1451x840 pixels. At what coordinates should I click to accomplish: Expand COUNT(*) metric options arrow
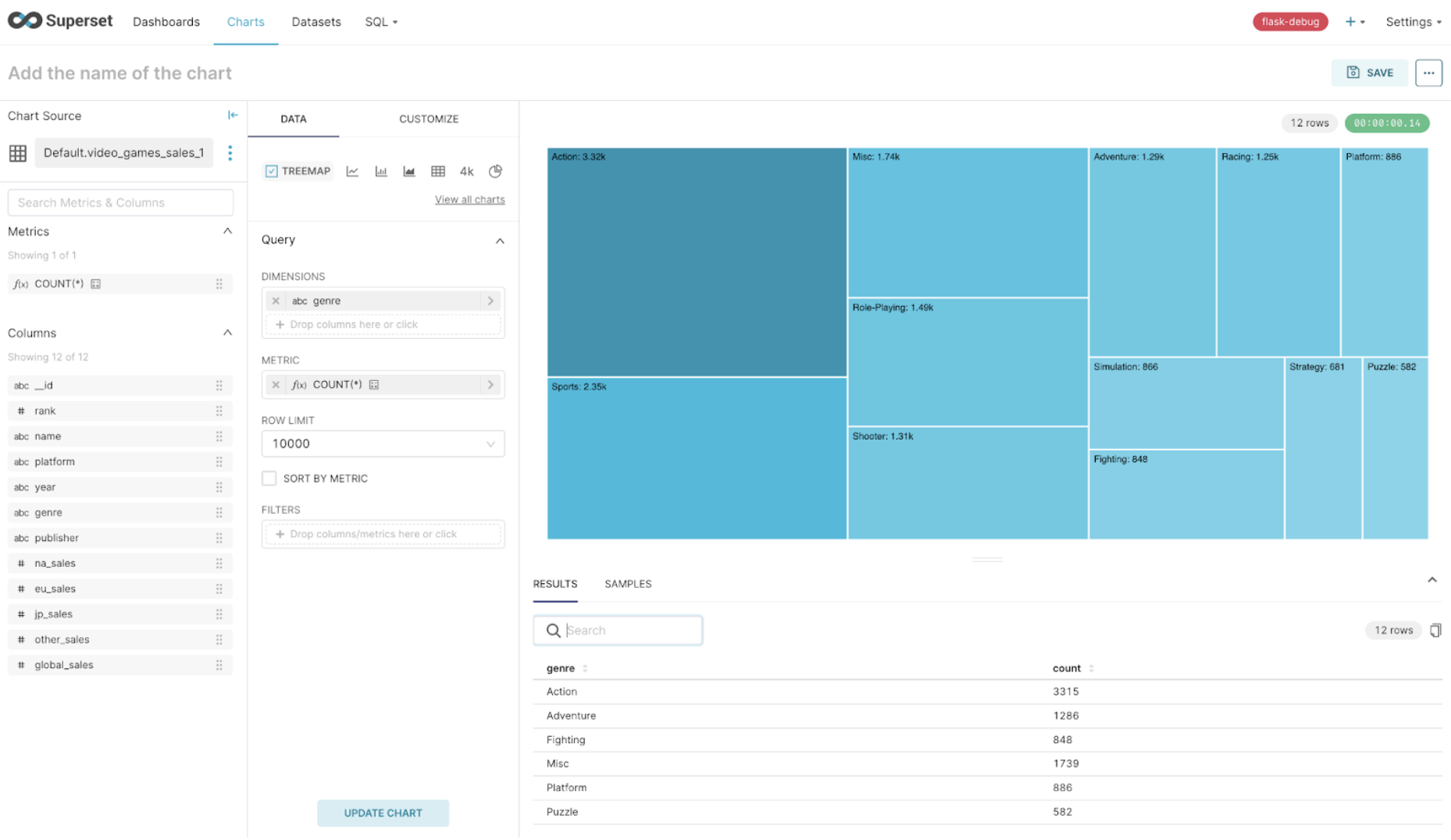pos(491,385)
